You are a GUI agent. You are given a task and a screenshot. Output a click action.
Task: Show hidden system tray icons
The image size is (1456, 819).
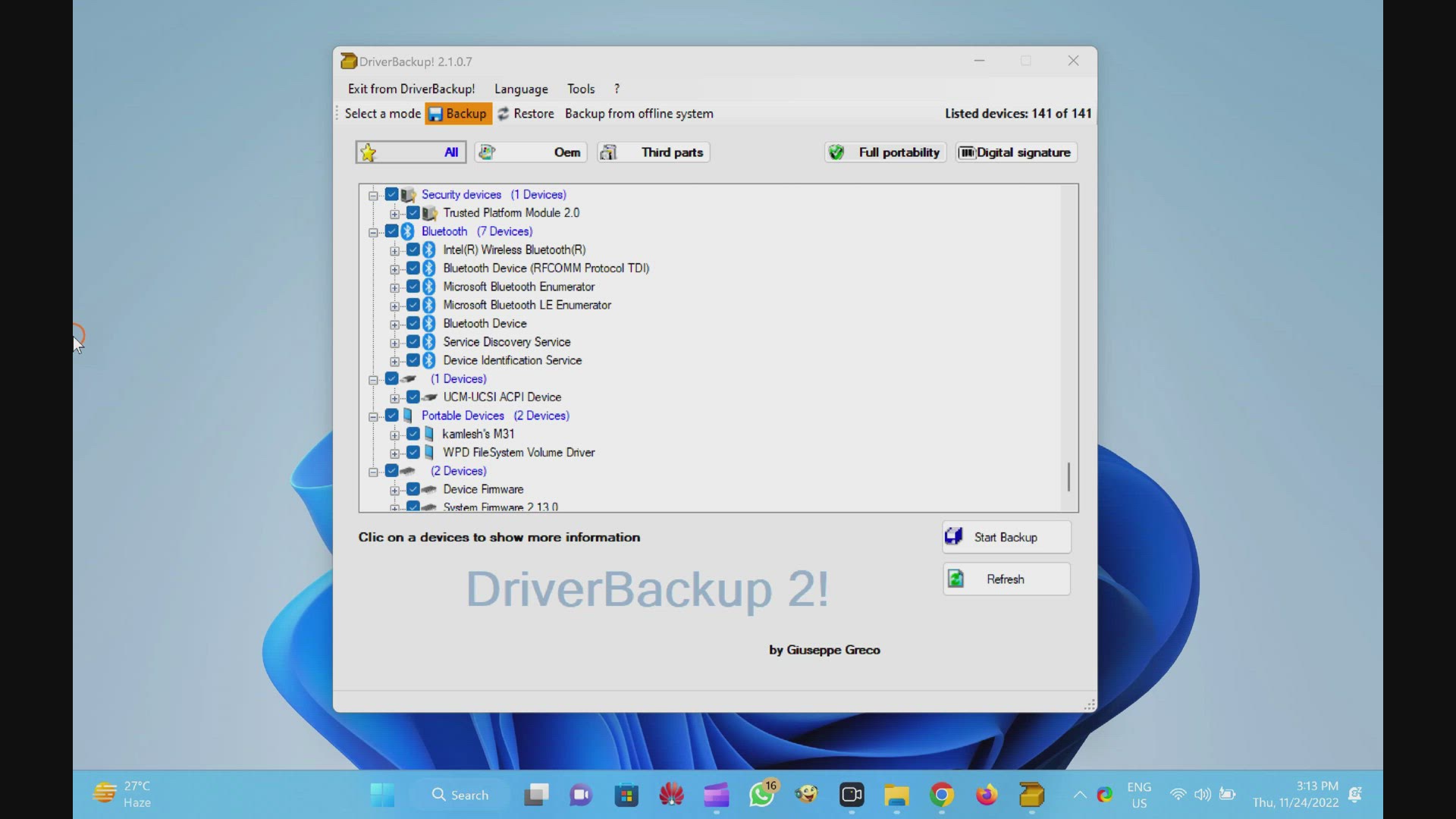1079,795
